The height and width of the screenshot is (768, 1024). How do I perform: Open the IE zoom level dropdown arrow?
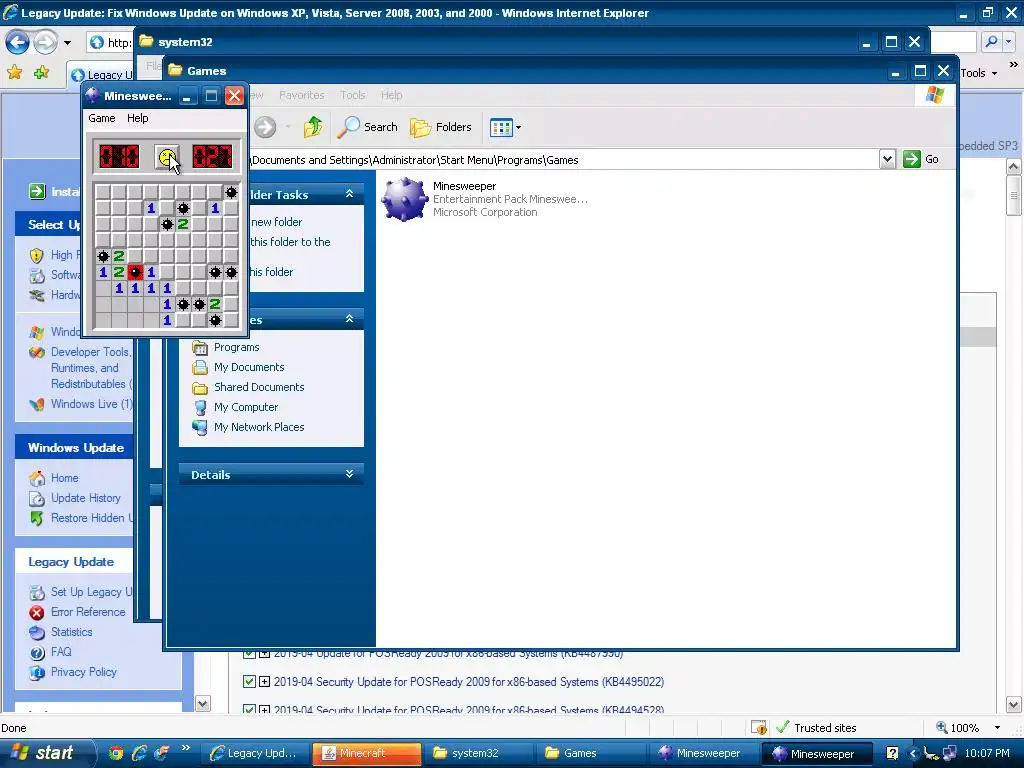997,728
